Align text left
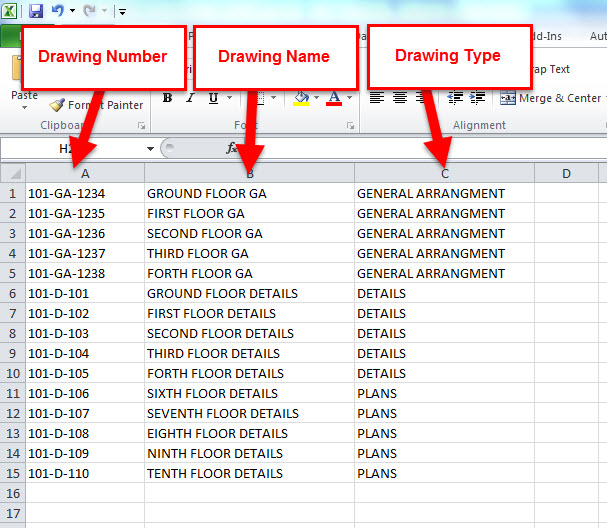Screen dimensions: 607x528 coord(377,98)
